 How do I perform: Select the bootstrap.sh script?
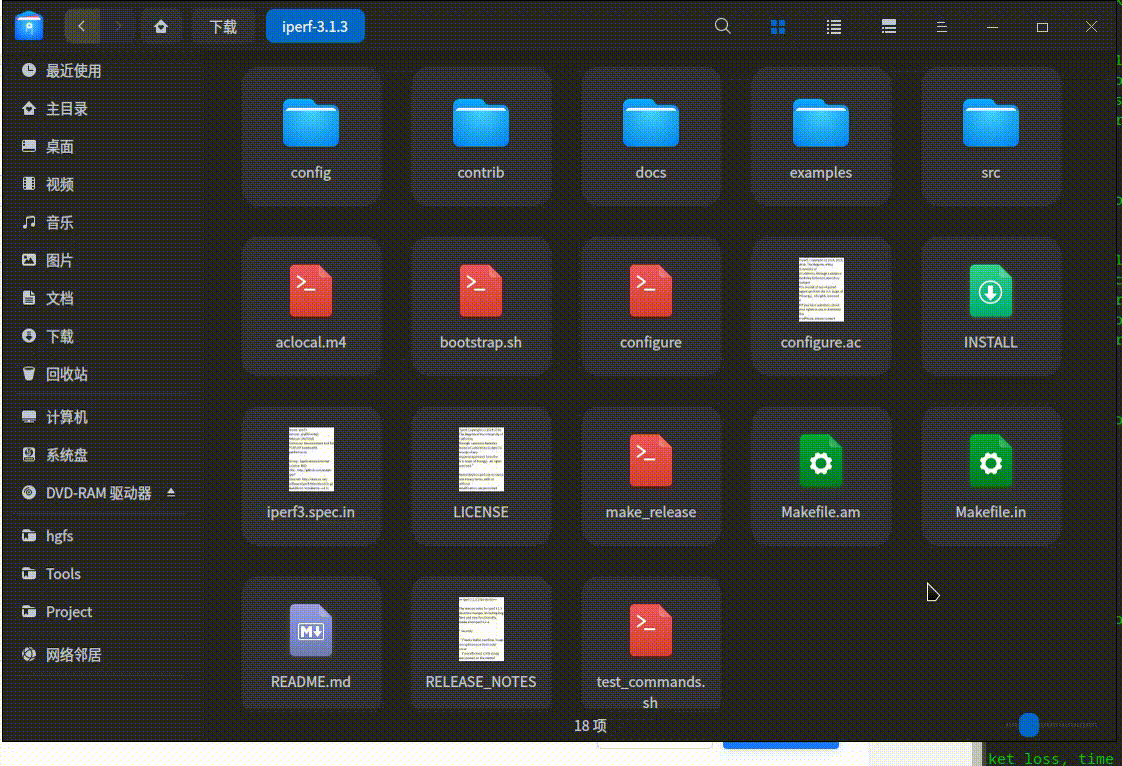(481, 306)
